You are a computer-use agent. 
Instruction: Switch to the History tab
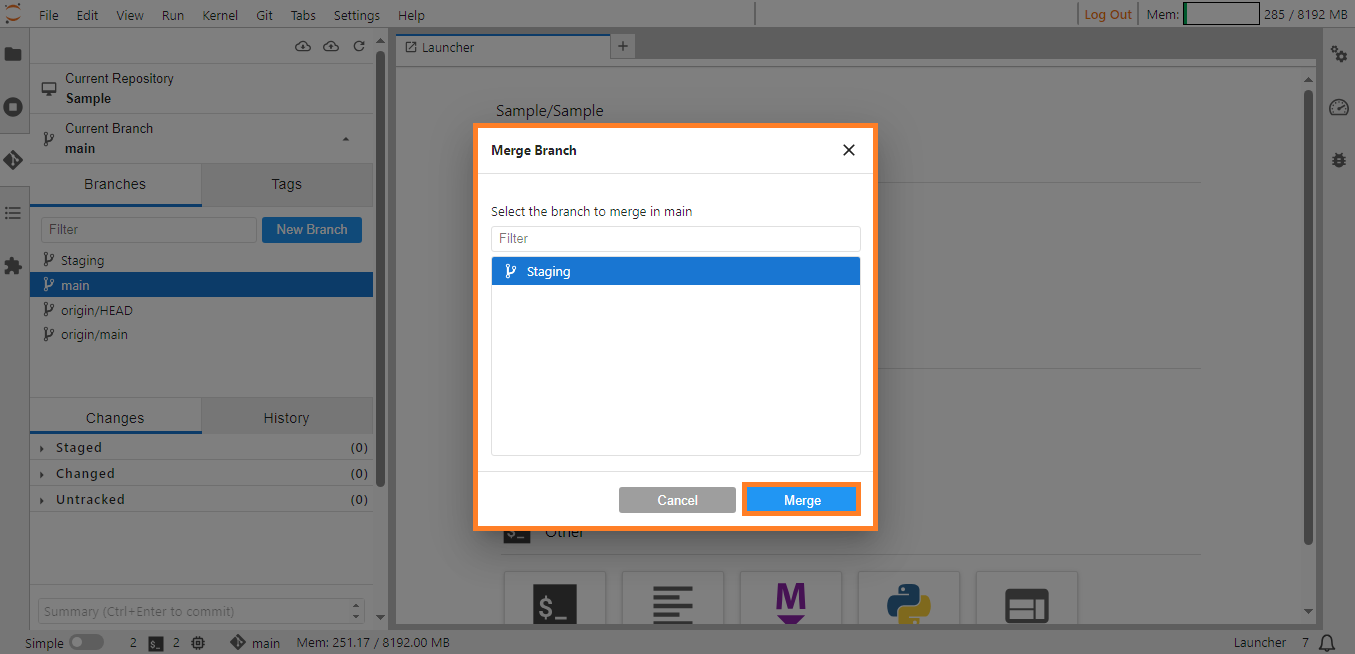pyautogui.click(x=286, y=418)
